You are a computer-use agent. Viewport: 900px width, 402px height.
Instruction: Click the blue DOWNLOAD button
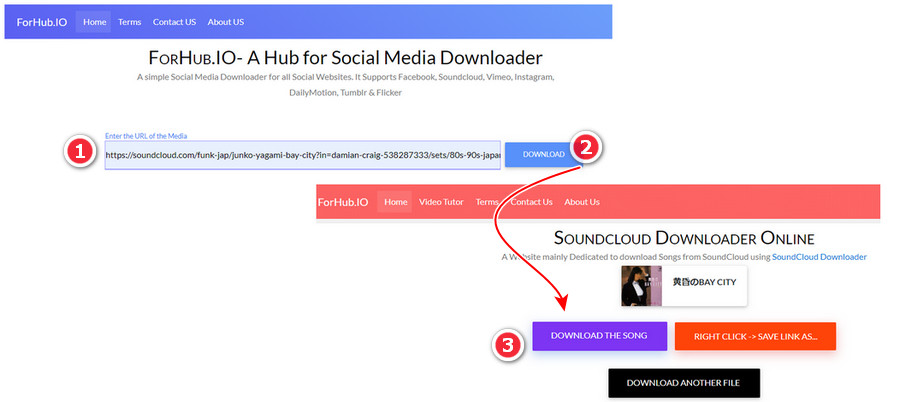tap(543, 154)
